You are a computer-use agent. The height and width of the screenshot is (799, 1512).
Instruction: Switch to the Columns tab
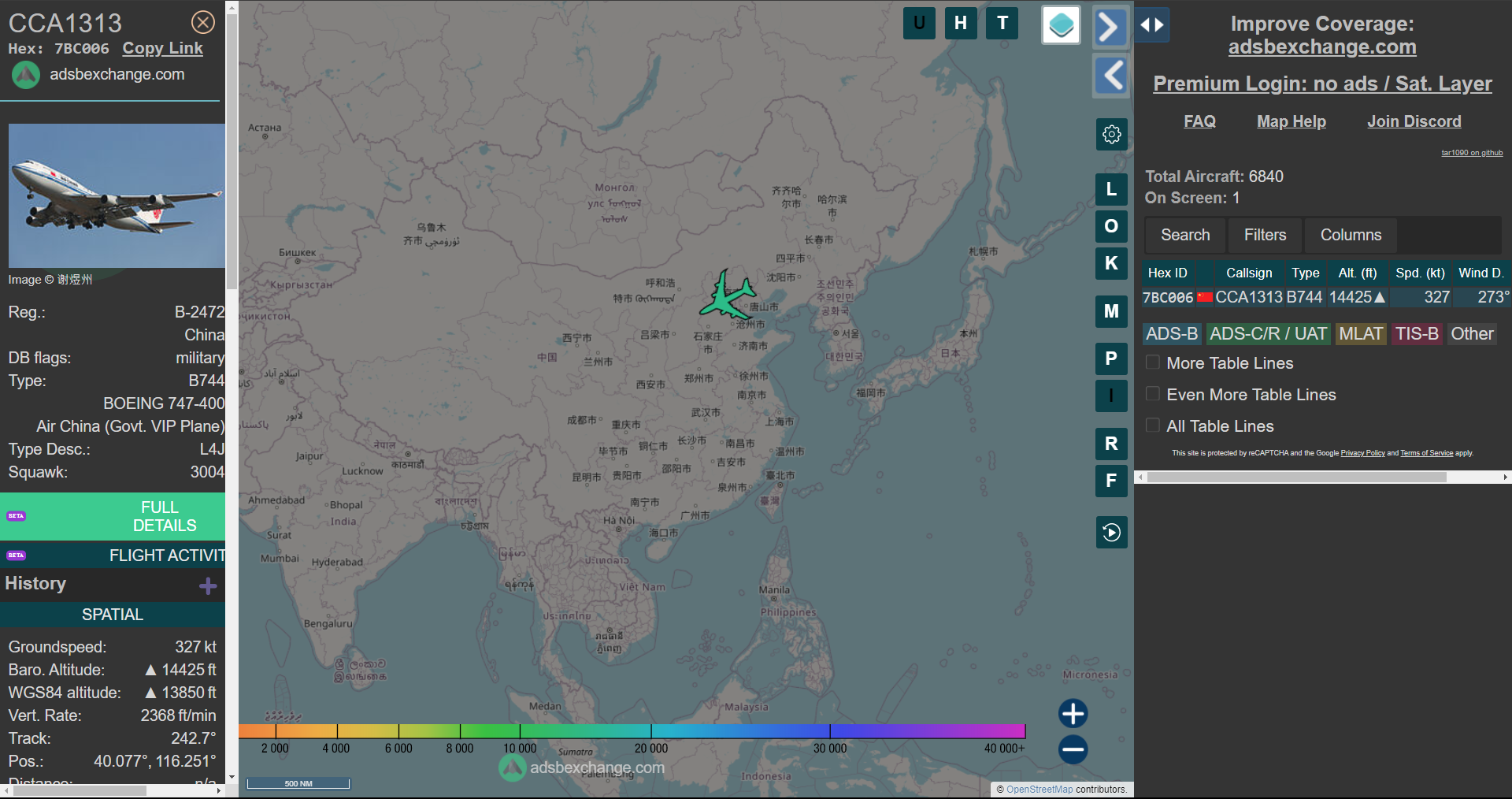(x=1351, y=235)
